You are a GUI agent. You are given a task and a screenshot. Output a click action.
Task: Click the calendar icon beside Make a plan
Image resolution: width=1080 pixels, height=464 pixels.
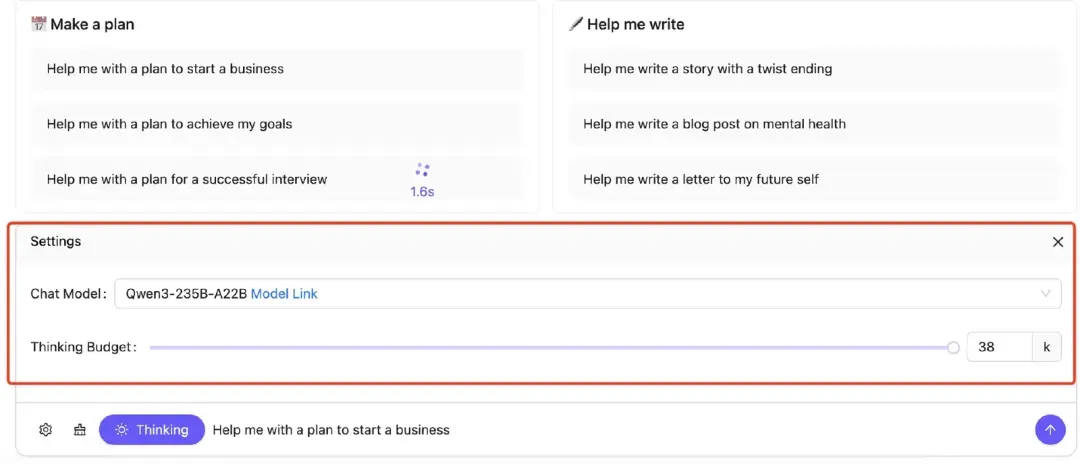tap(39, 25)
